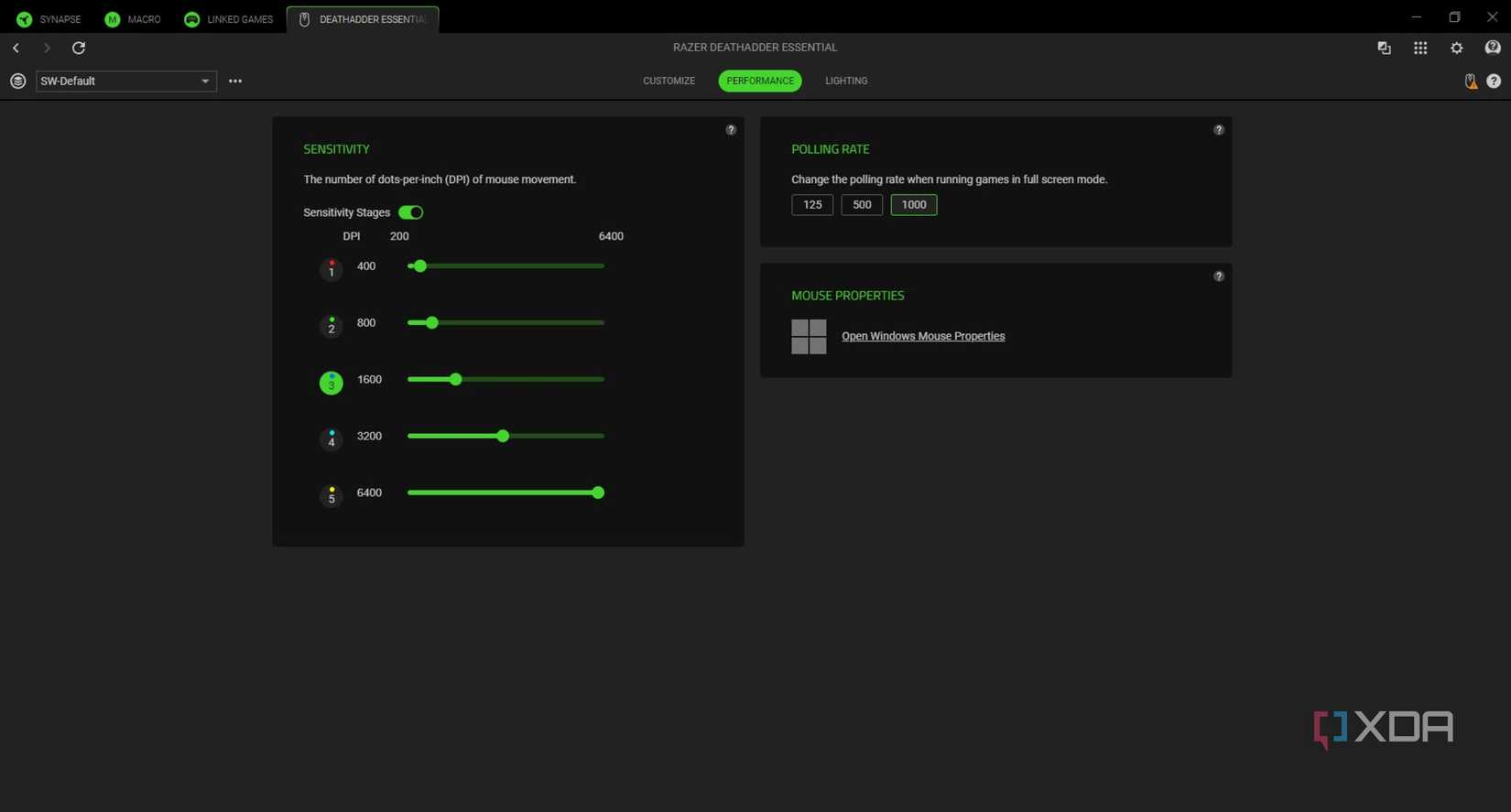The height and width of the screenshot is (812, 1511).
Task: Show Mouse Properties panel help icon
Action: click(1219, 276)
